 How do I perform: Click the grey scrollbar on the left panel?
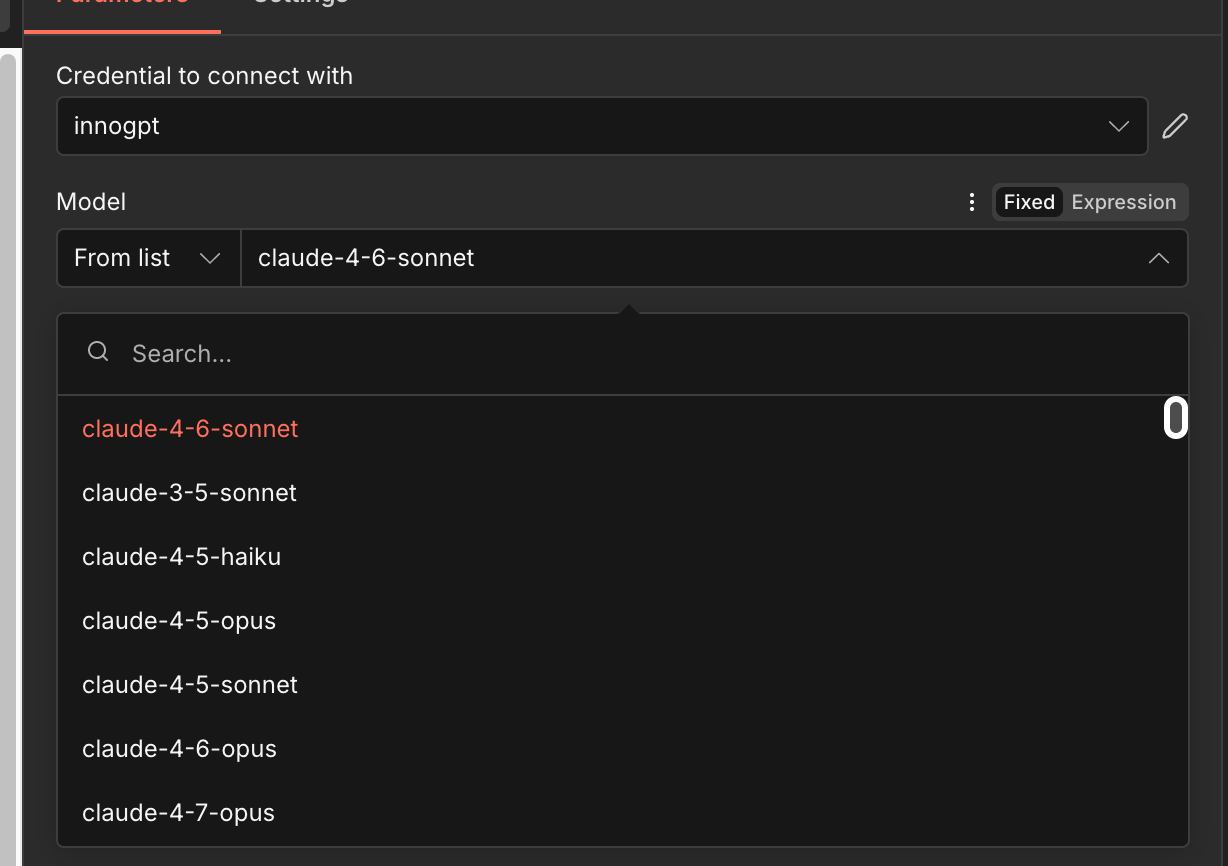coord(8,458)
